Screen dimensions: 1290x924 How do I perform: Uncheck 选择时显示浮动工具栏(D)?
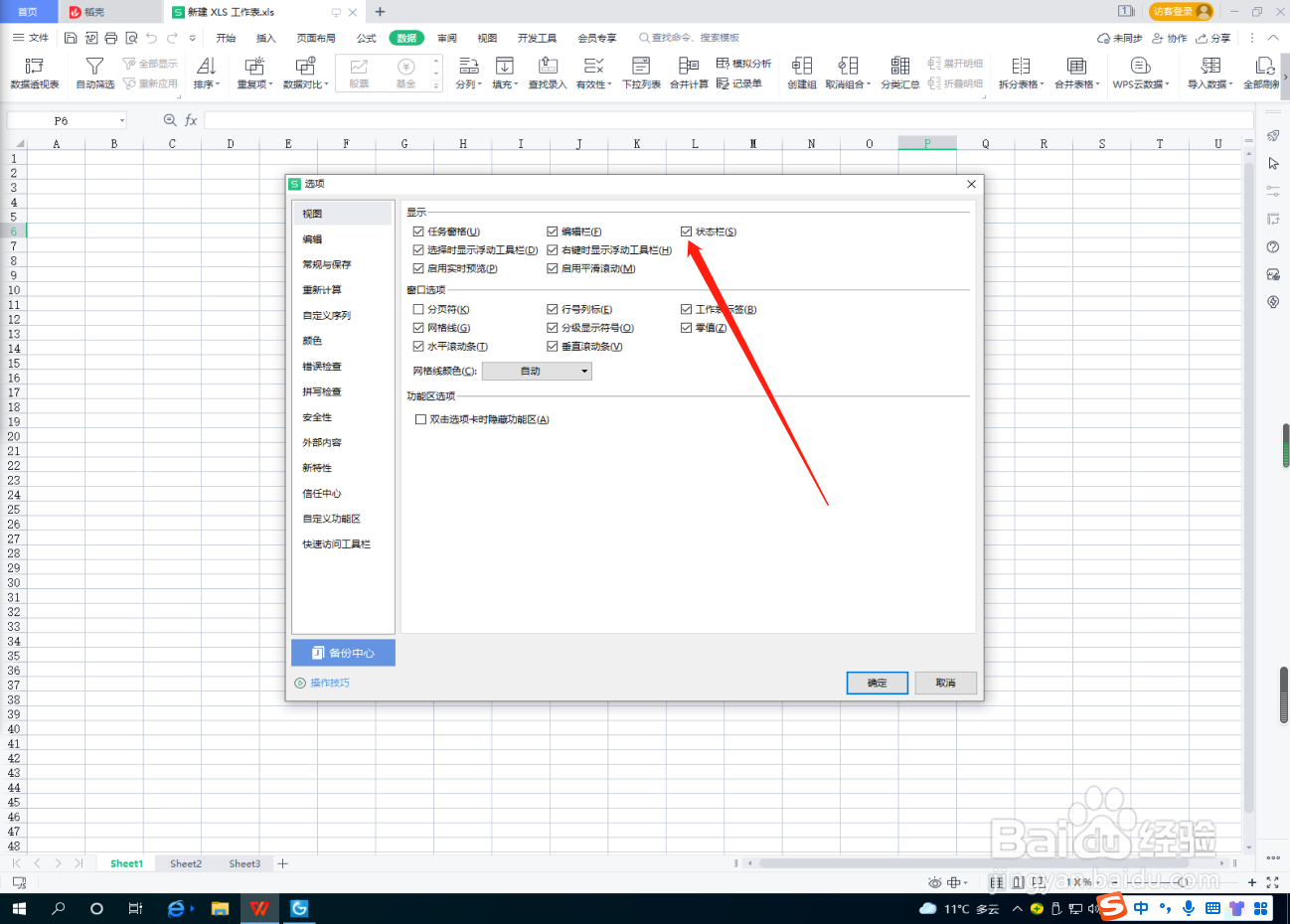[418, 250]
